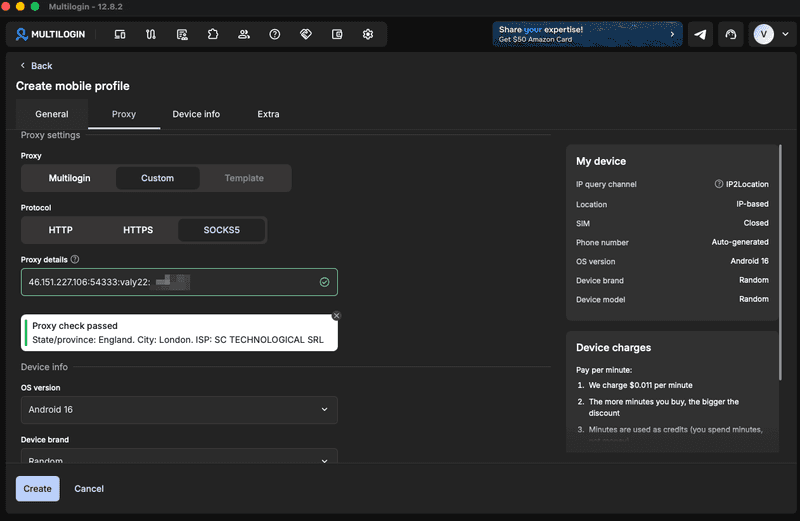This screenshot has height=521, width=800.
Task: Expand the account menu chevron
Action: tap(786, 34)
